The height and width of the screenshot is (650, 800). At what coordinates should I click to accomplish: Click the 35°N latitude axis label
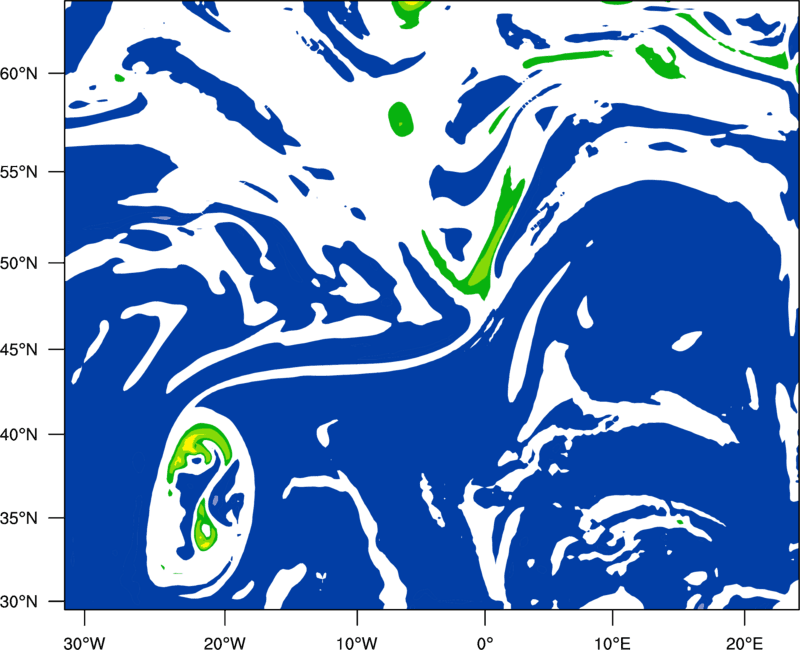click(x=19, y=518)
